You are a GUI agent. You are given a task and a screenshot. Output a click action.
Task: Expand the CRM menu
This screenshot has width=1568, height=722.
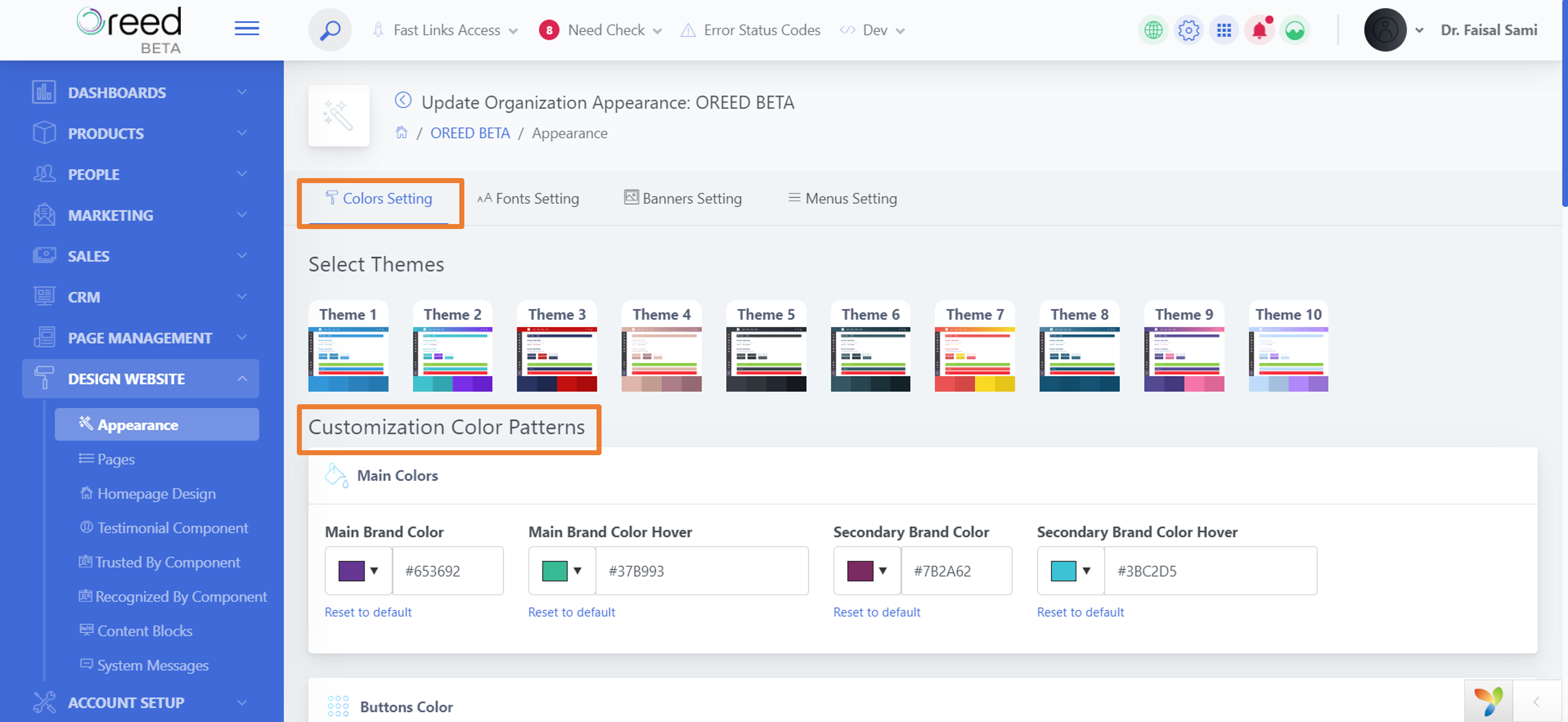[x=242, y=296]
